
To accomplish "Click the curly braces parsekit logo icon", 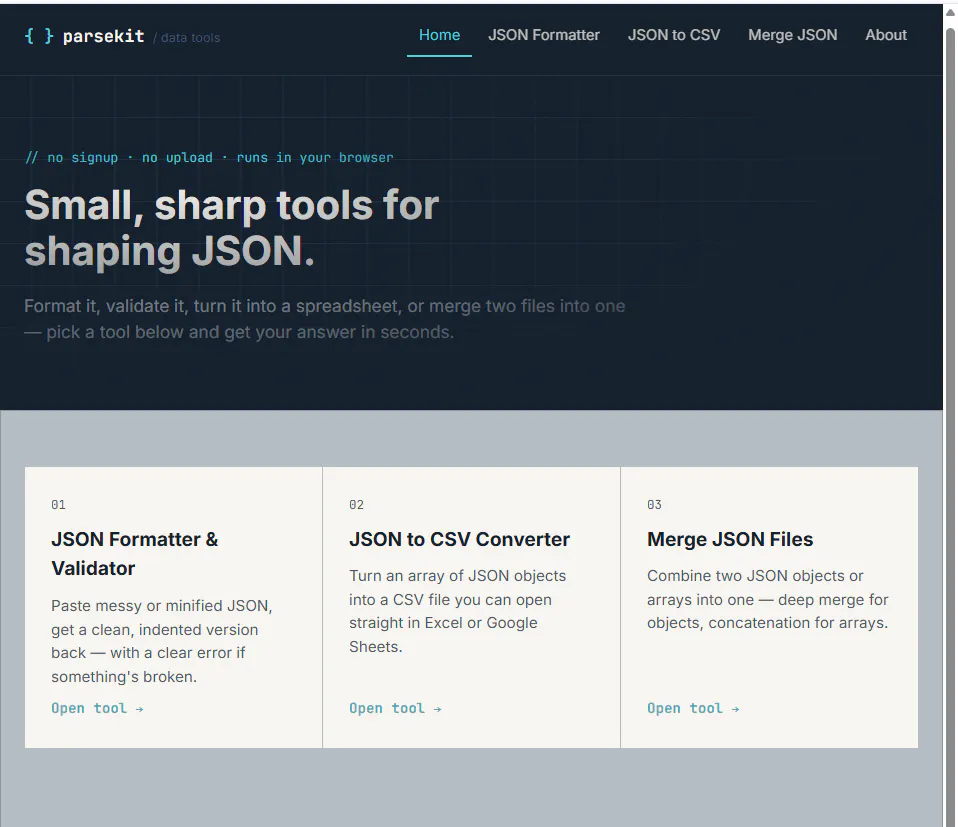I will (x=39, y=36).
